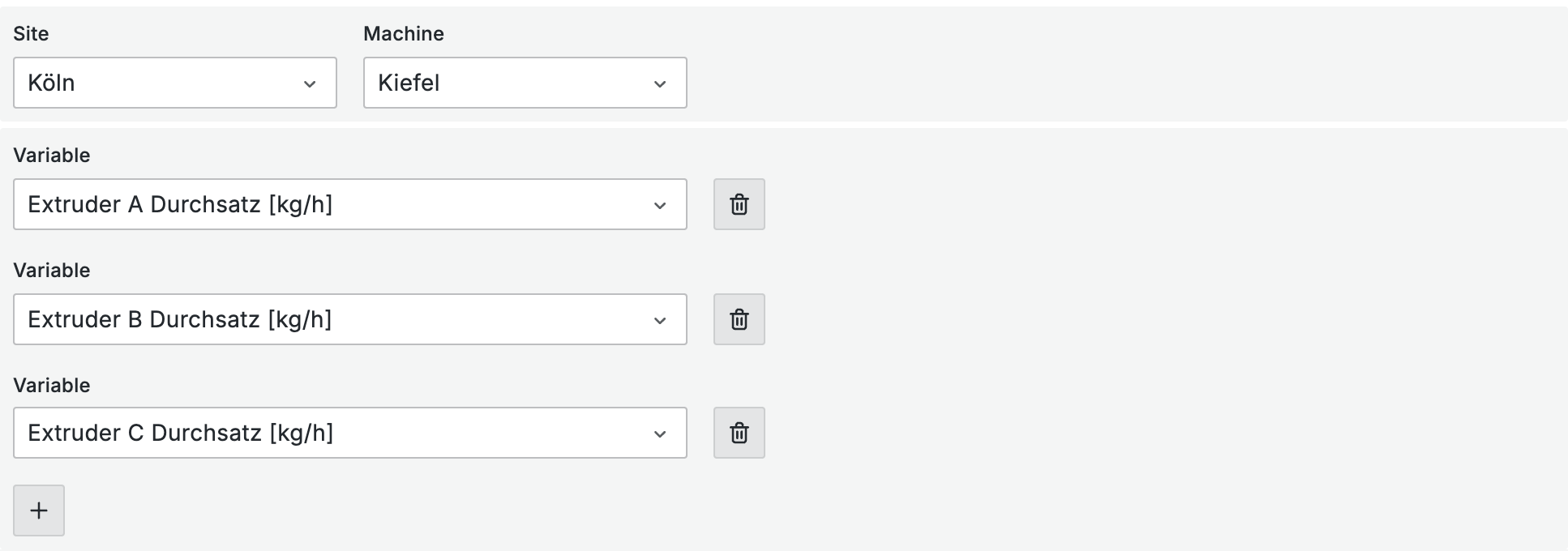Viewport: 1568px width, 551px height.
Task: Remove the Extruder B Durchsatz variable
Action: pyautogui.click(x=739, y=319)
